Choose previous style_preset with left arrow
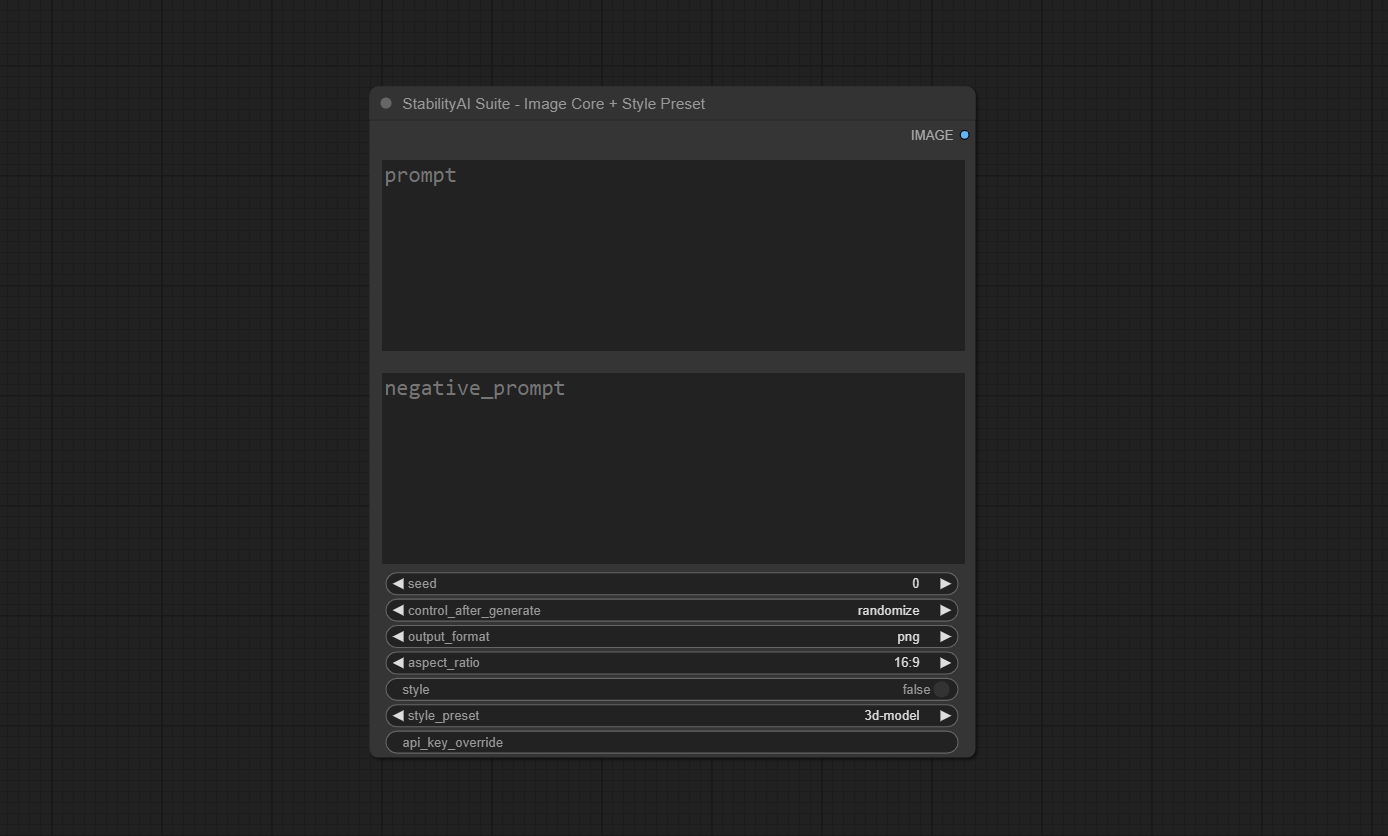 click(x=398, y=716)
